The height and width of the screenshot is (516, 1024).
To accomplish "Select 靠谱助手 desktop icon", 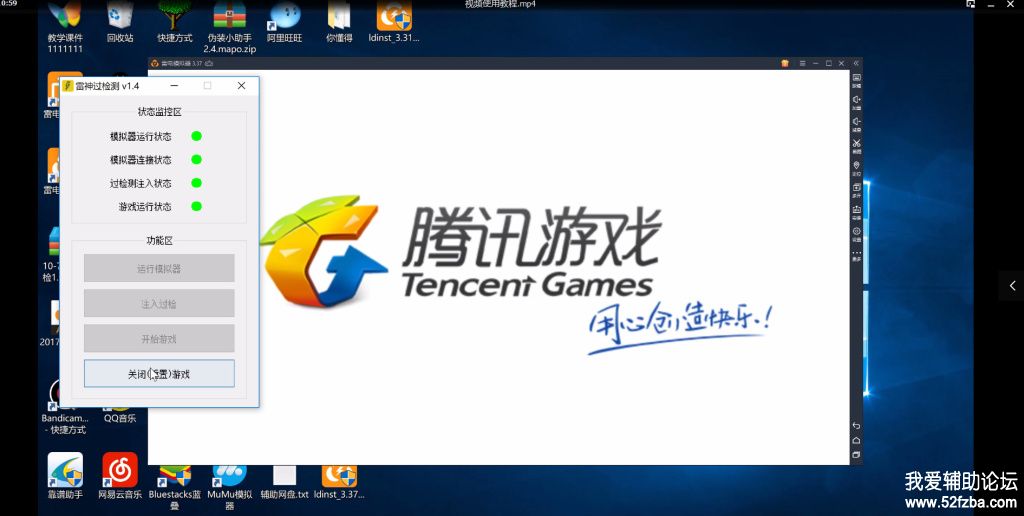I will (x=65, y=476).
